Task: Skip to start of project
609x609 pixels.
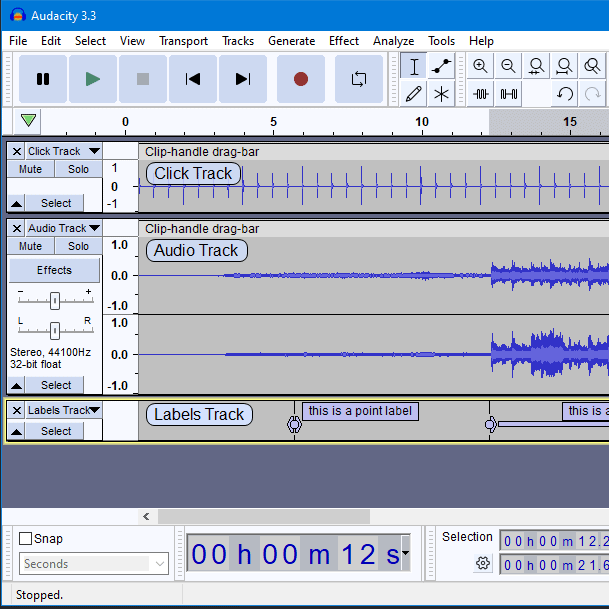Action: coord(193,79)
